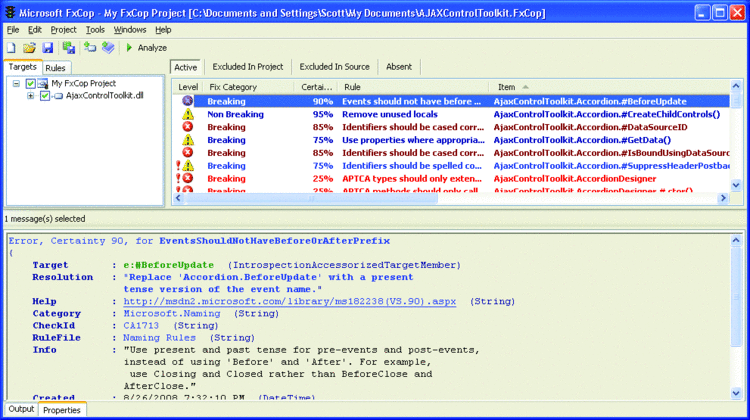Run Analyze with the green arrow
Image resolution: width=750 pixels, height=420 pixels.
pos(146,48)
